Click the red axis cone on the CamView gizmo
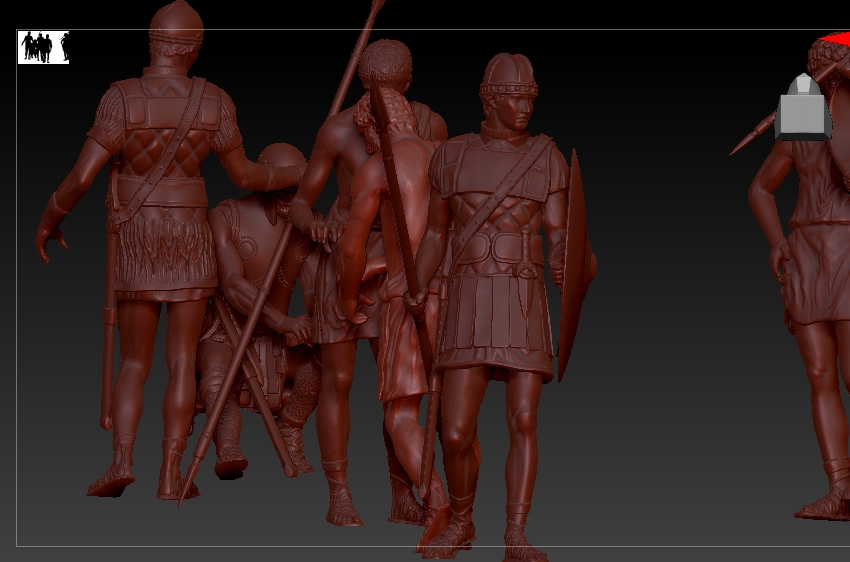The width and height of the screenshot is (850, 562). (x=832, y=40)
